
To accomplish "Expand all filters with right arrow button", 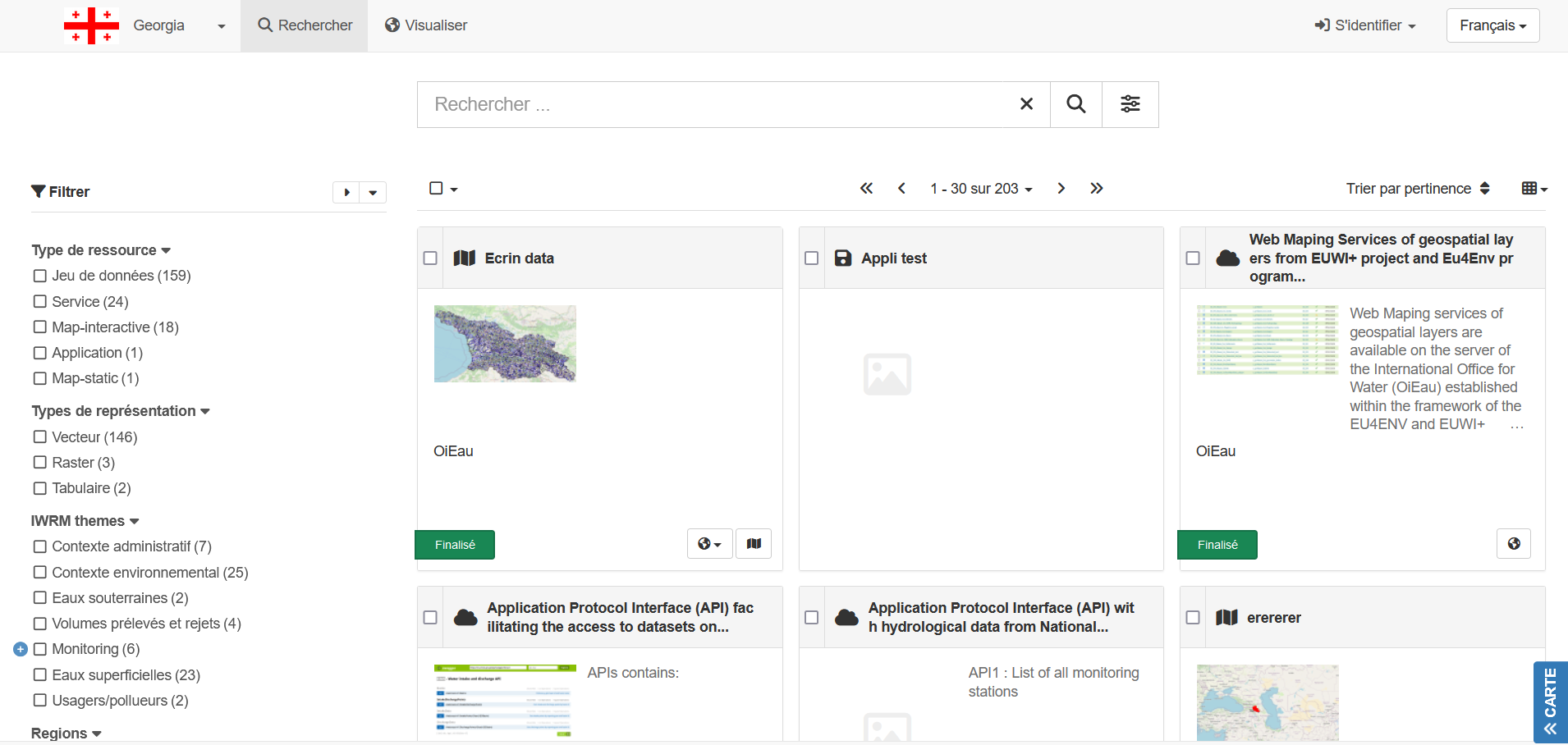I will pyautogui.click(x=346, y=192).
